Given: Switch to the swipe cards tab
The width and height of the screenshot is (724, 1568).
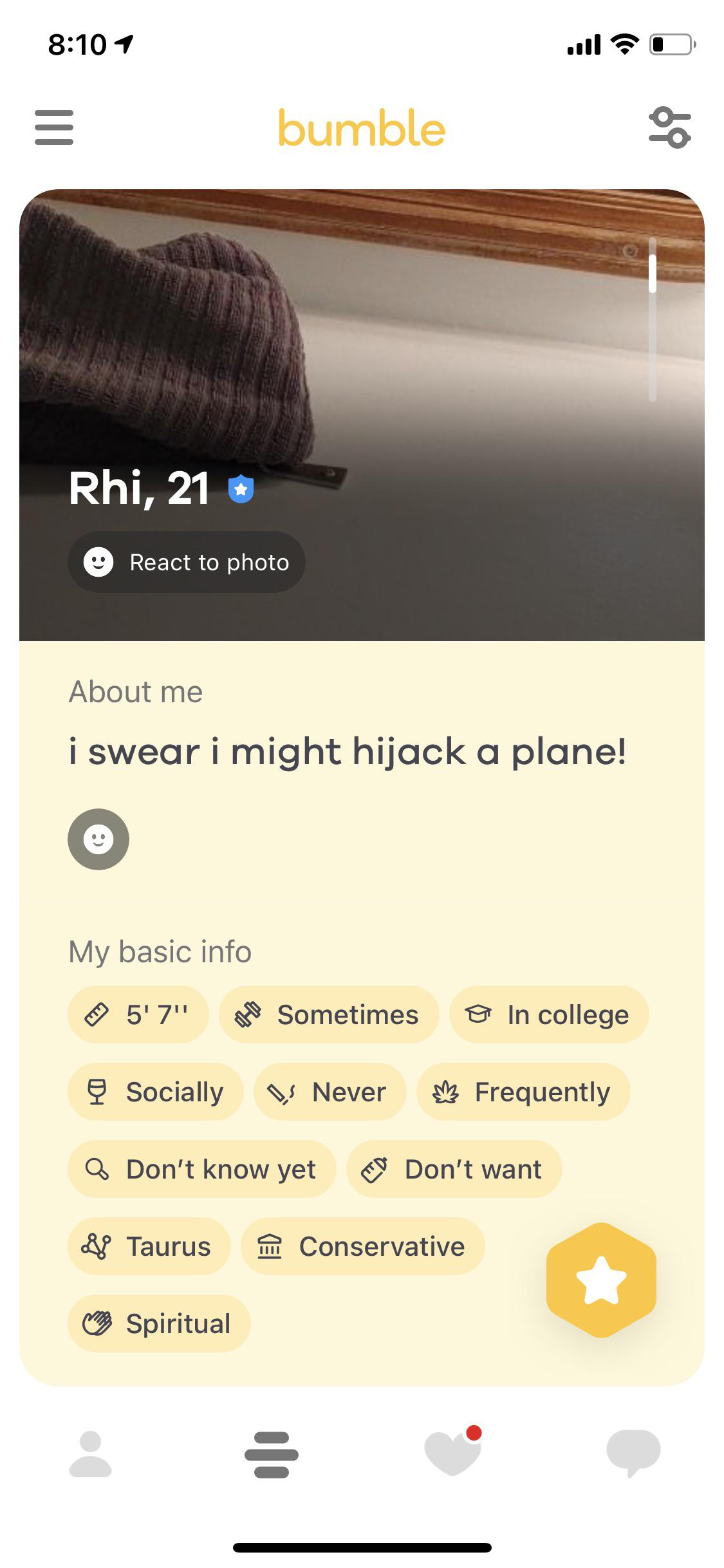Looking at the screenshot, I should (x=272, y=1455).
